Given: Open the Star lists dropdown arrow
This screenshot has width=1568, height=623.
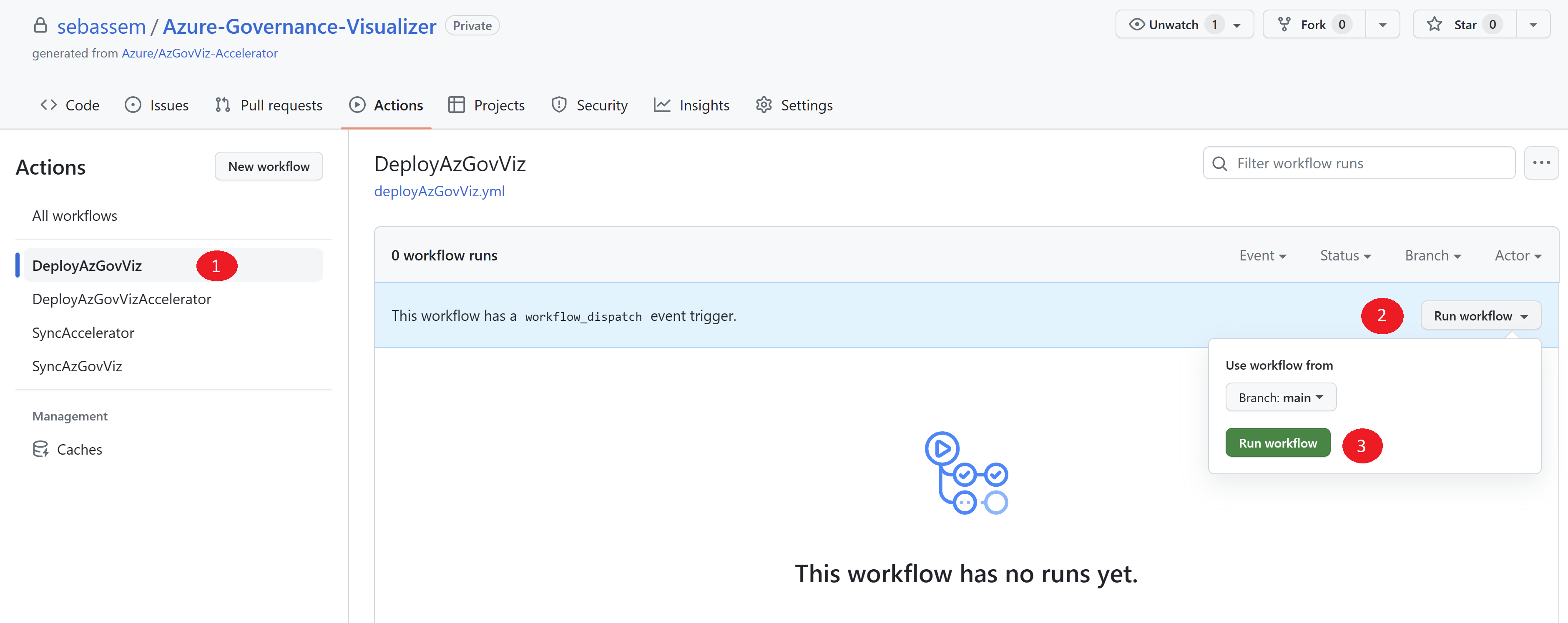Looking at the screenshot, I should (x=1533, y=25).
